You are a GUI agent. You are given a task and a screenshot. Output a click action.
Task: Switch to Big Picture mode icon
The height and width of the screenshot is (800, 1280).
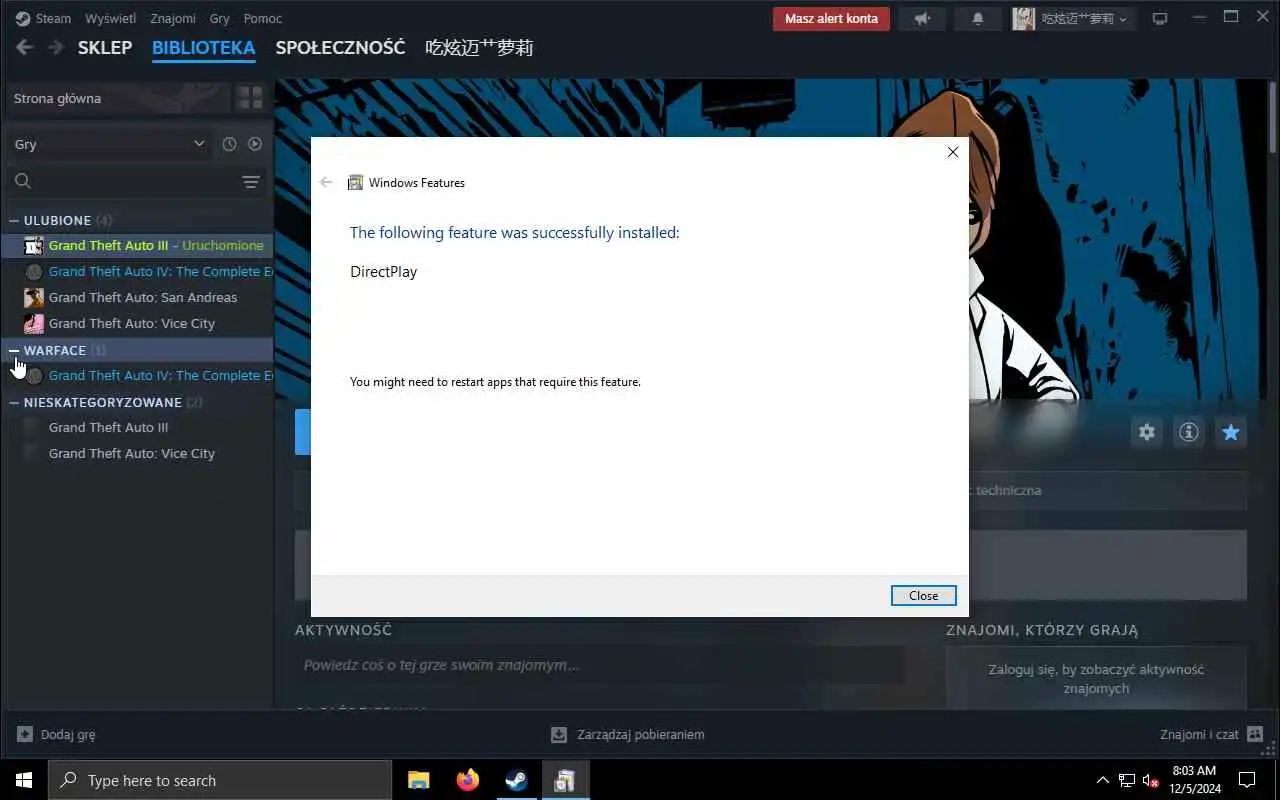point(1160,18)
